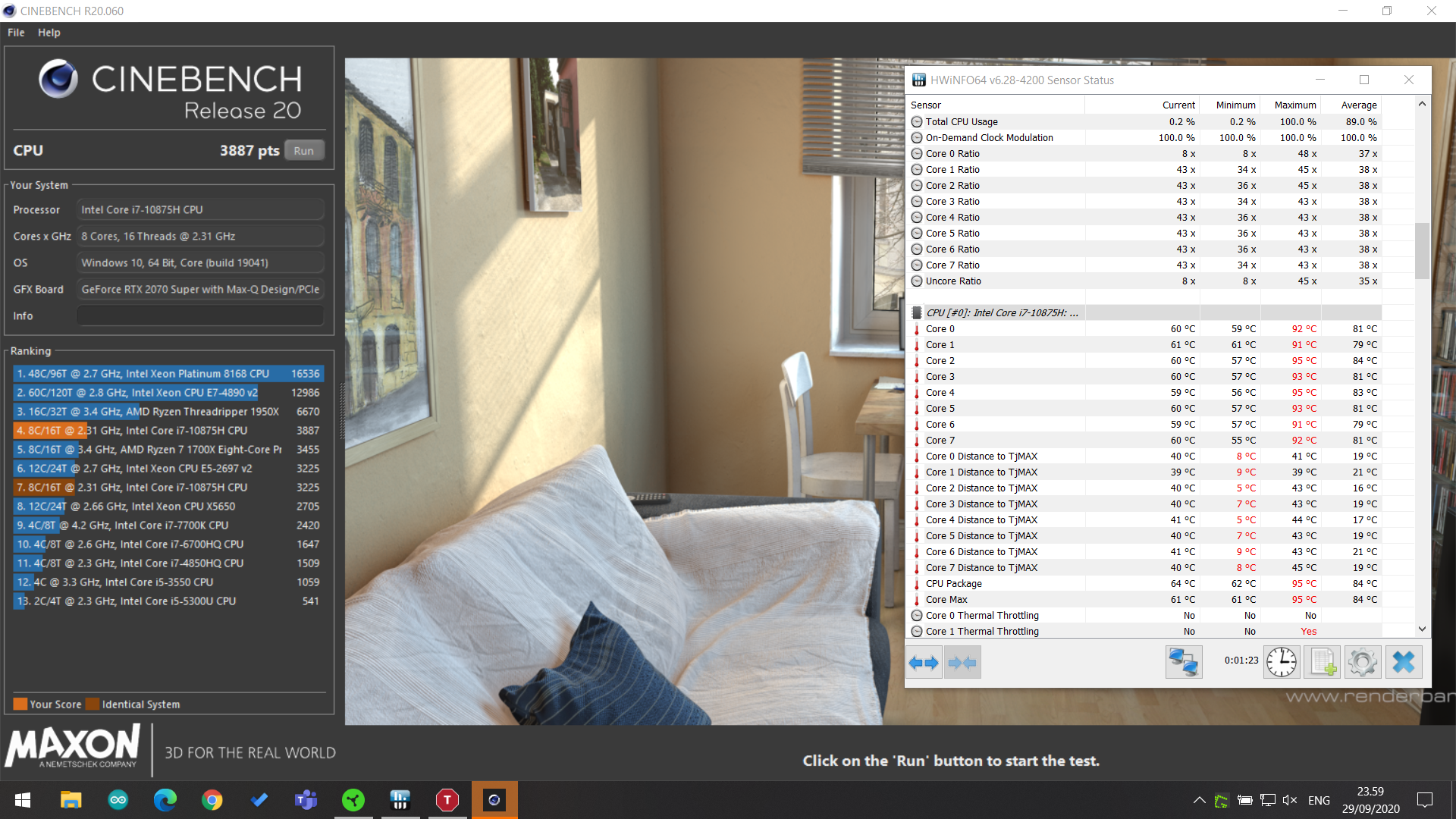1456x819 pixels.
Task: Show hidden system tray icons chevron
Action: click(1199, 800)
